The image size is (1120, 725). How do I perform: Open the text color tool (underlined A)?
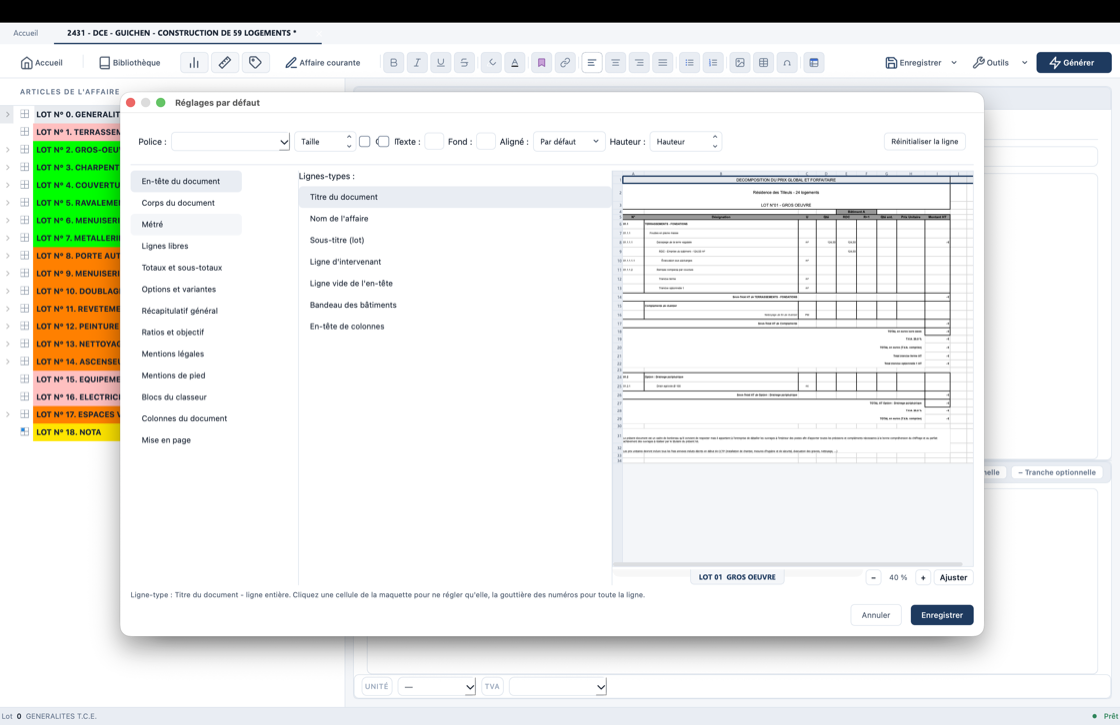(514, 63)
